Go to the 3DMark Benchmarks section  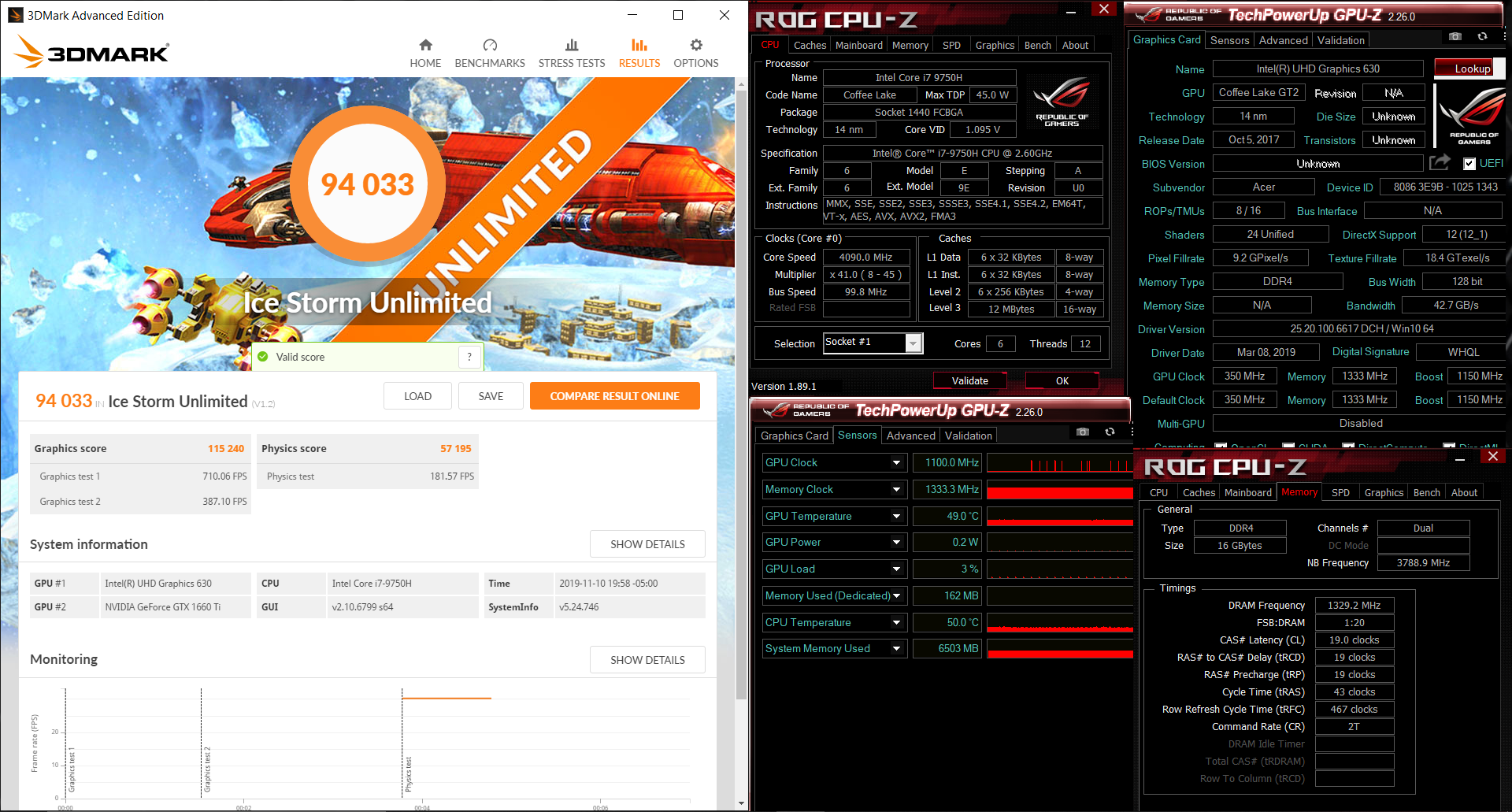(x=490, y=54)
